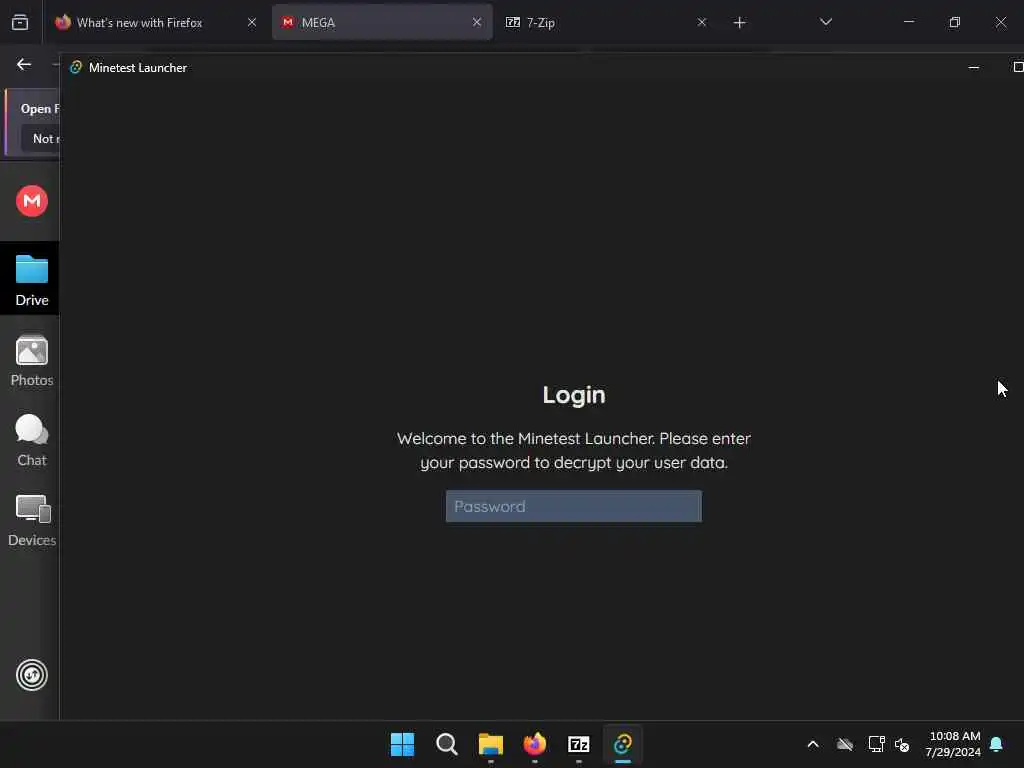Viewport: 1024px width, 768px height.
Task: Show hidden system tray icons
Action: click(x=813, y=744)
